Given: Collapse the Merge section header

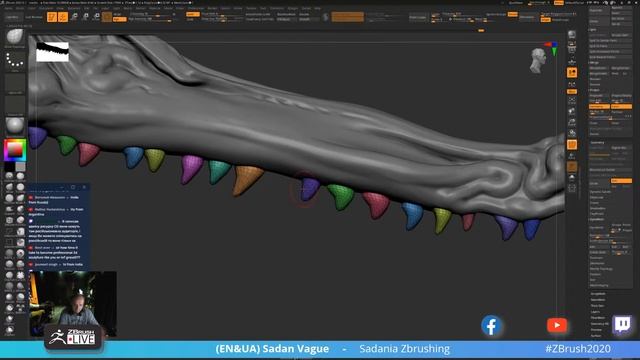Looking at the screenshot, I should (x=594, y=62).
